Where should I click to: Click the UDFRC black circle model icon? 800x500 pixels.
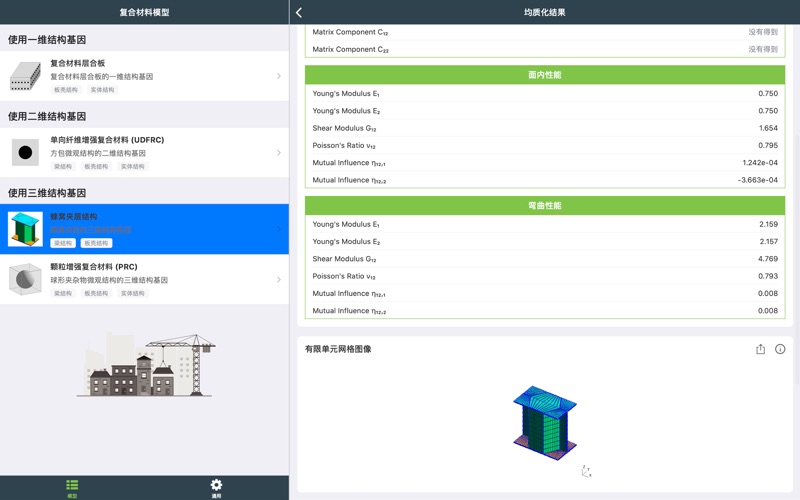tap(26, 152)
